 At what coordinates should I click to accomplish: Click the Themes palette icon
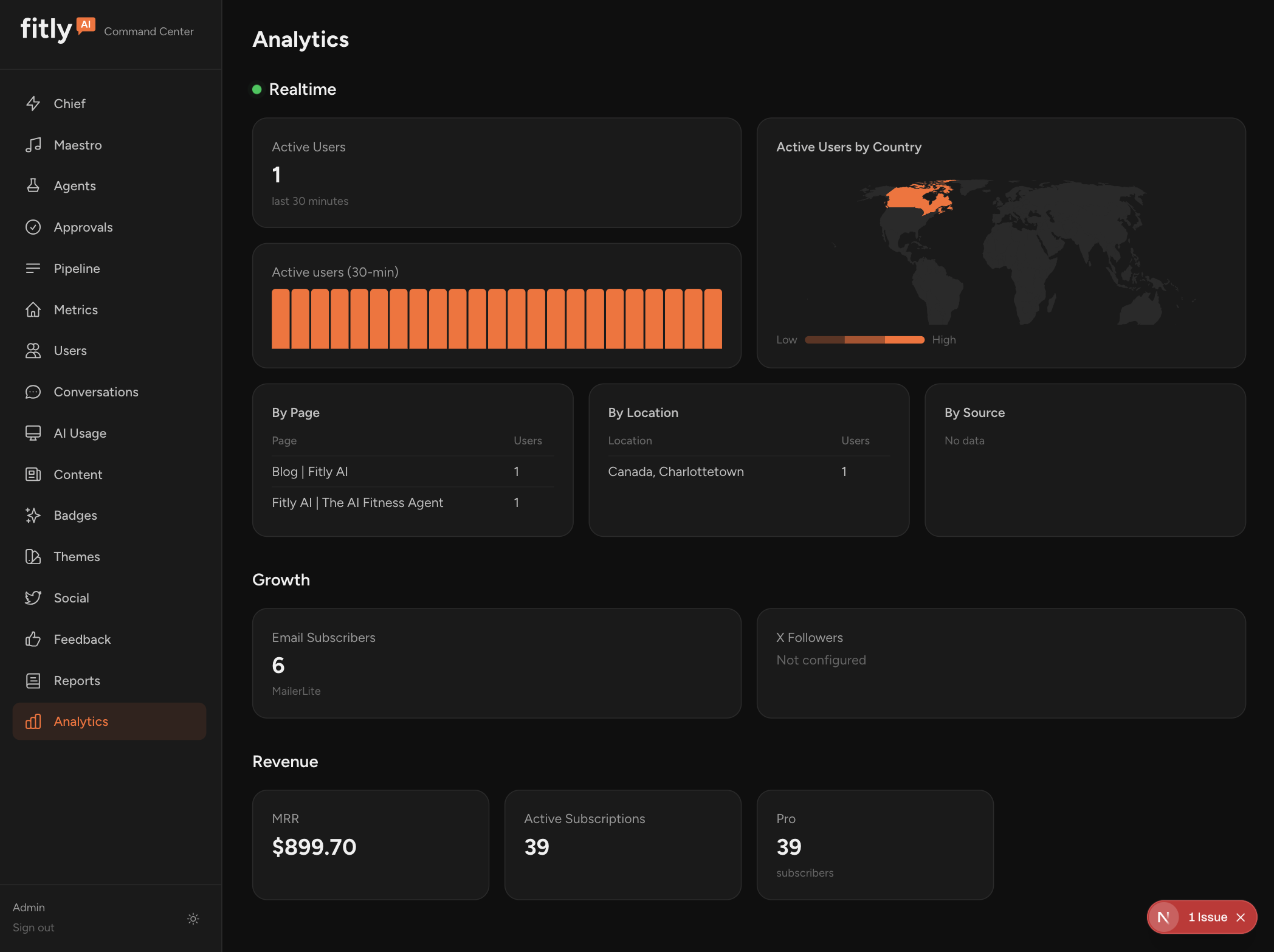point(34,556)
